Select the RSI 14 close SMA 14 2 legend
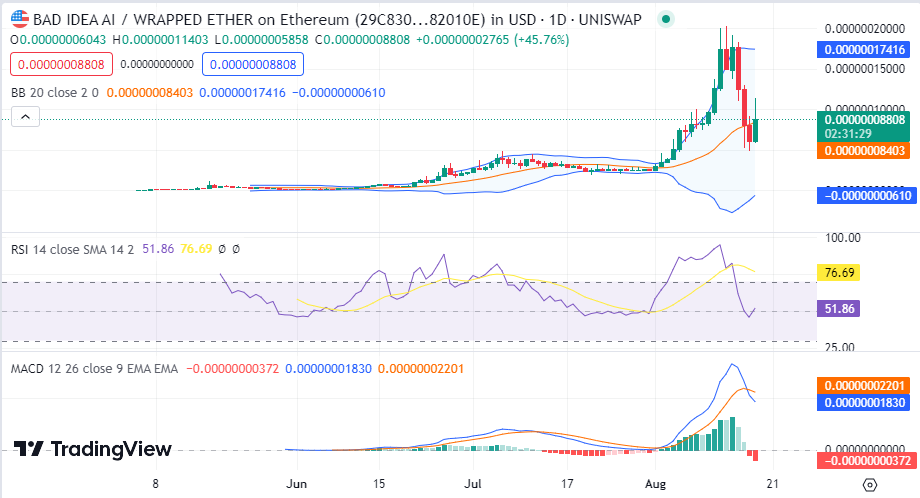Screen dimensions: 920x498 (x=72, y=249)
